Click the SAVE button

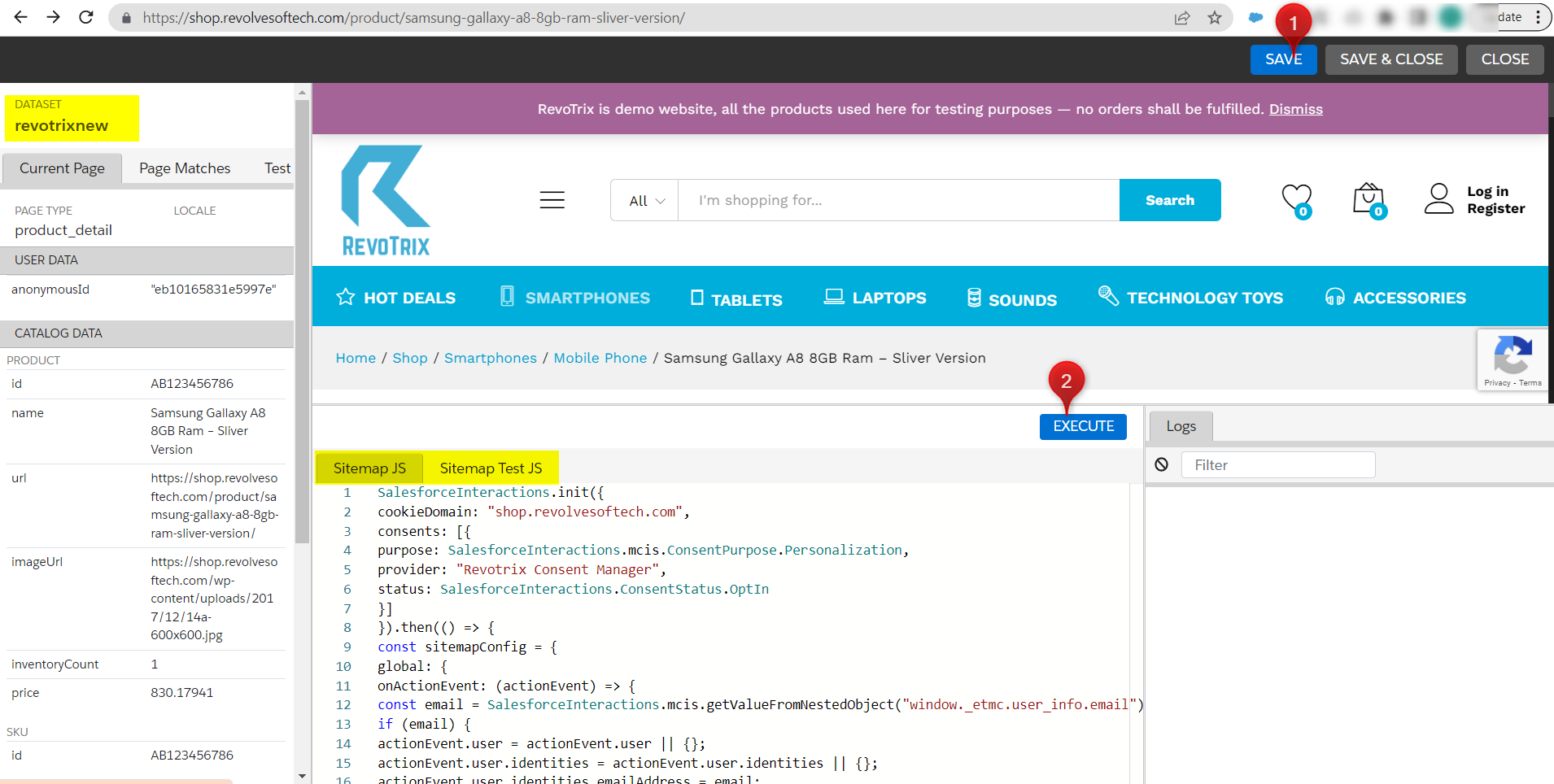[x=1283, y=59]
